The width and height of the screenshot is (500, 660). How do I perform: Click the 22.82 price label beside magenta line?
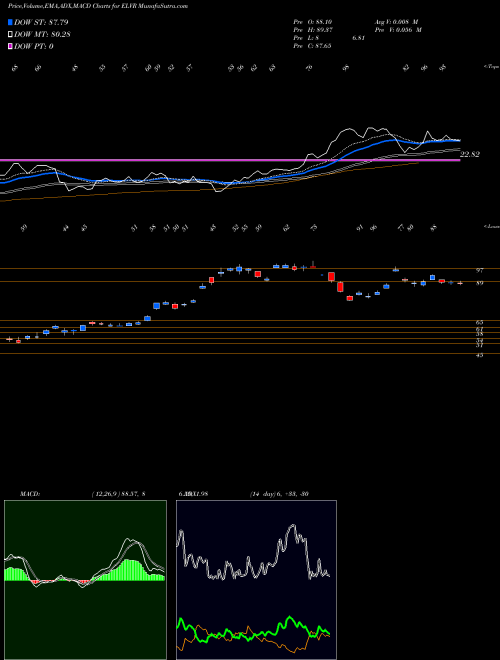click(470, 154)
